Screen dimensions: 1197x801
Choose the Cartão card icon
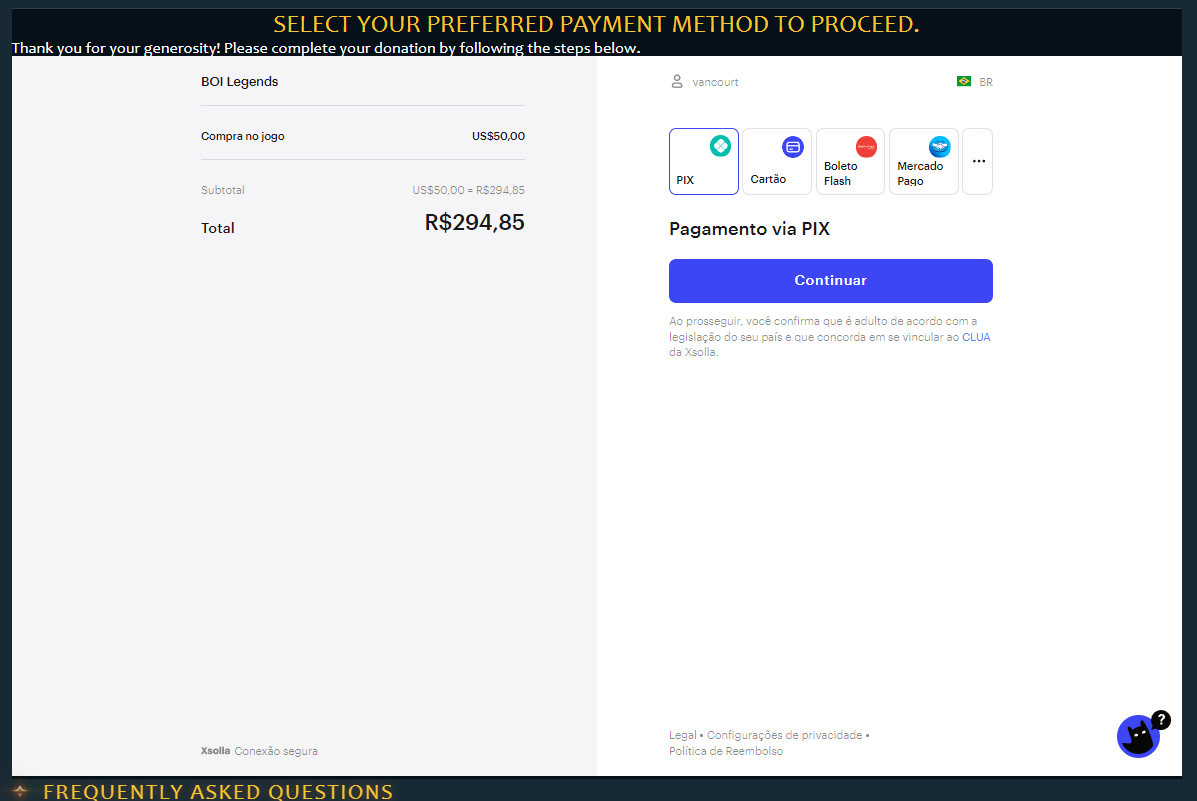pyautogui.click(x=792, y=147)
